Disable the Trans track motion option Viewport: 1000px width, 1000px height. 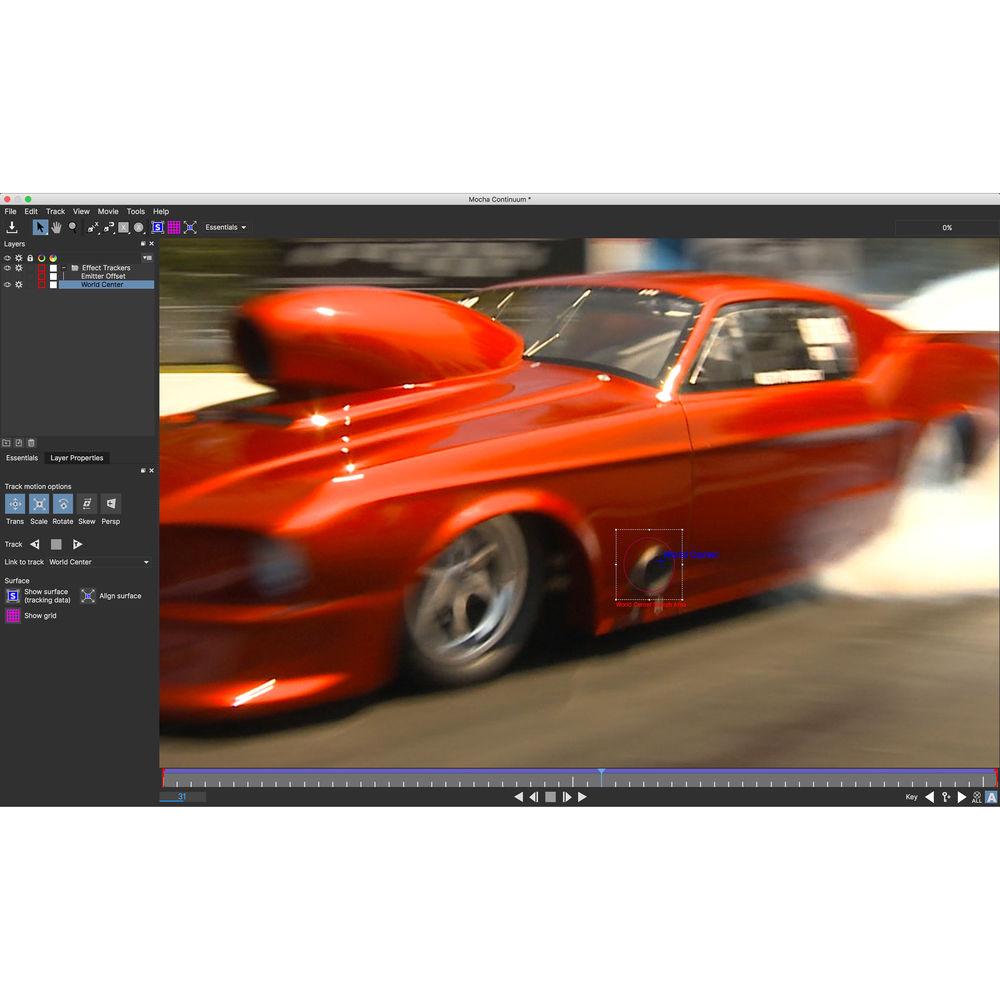tap(15, 504)
